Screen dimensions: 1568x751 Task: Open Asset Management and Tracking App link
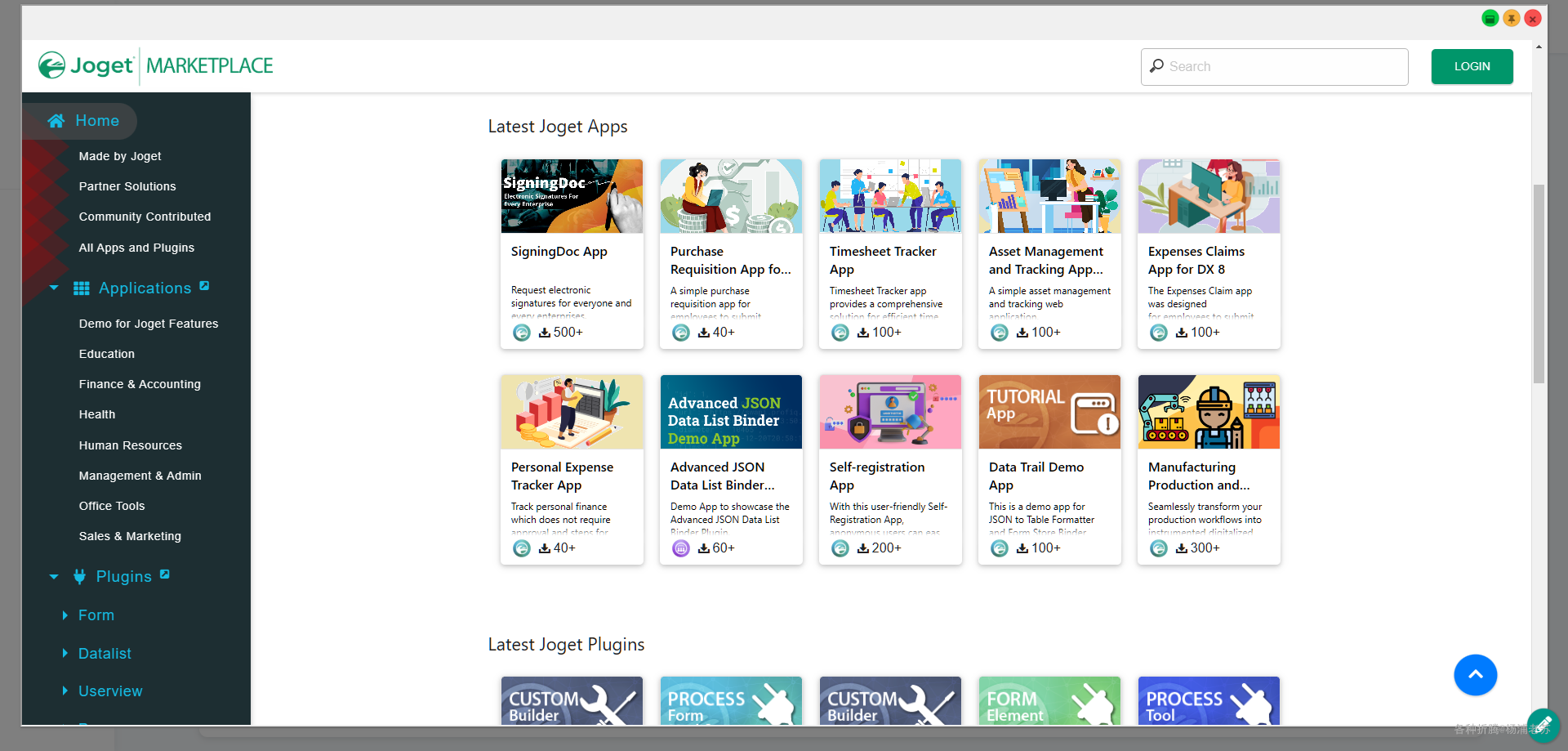[x=1046, y=261]
